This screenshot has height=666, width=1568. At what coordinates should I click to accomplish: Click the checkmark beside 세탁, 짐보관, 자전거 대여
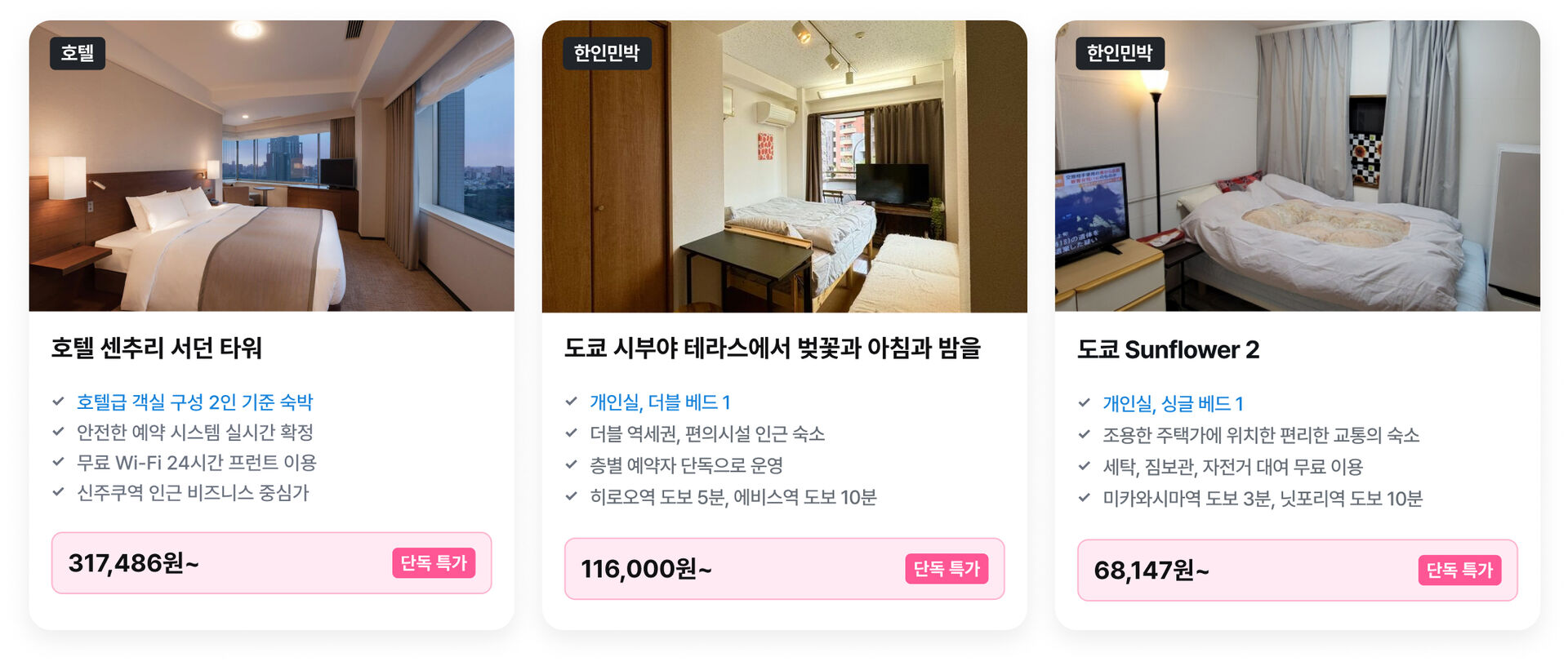(1084, 467)
